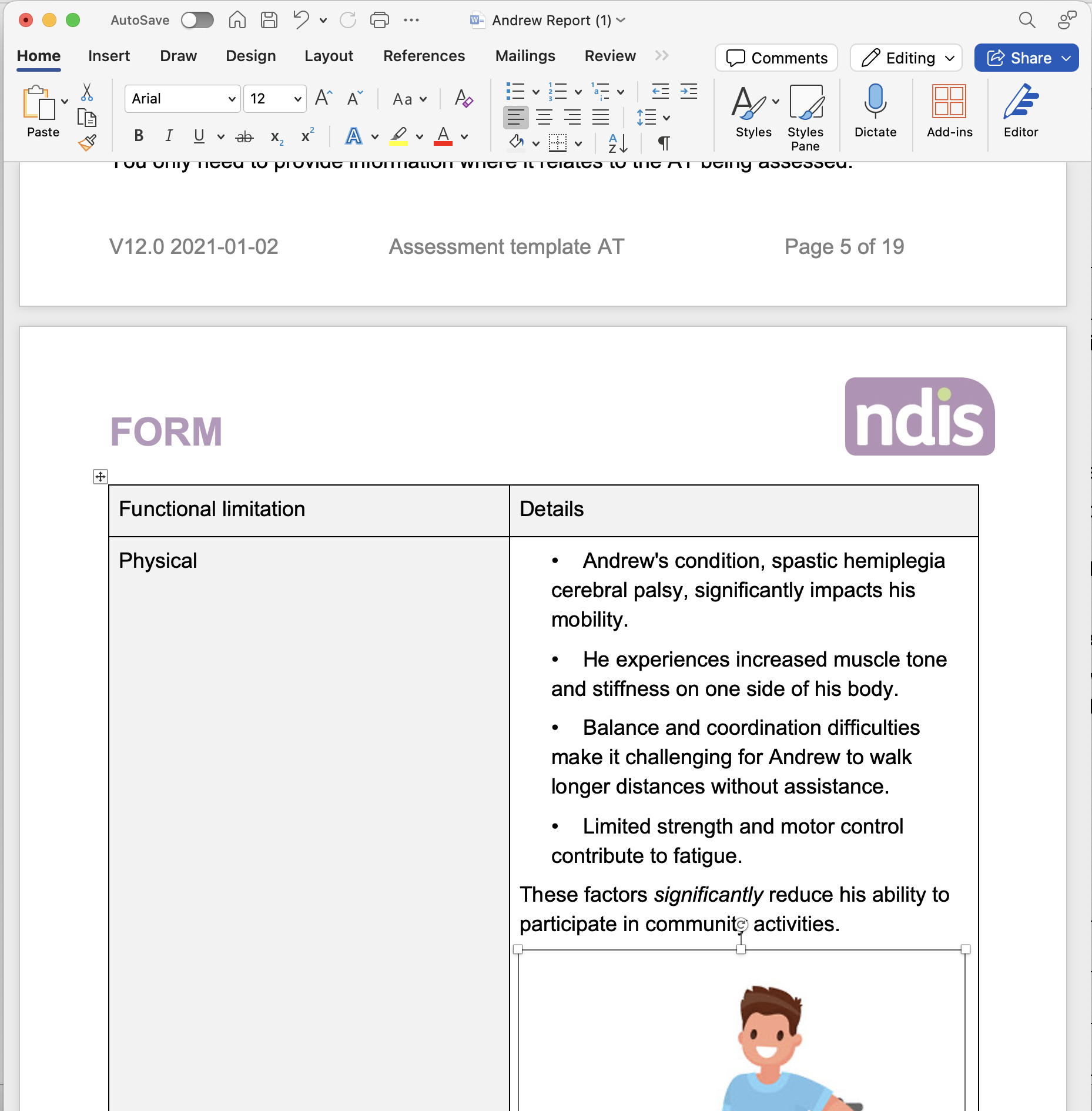Switch to the Layout tab

click(x=329, y=56)
